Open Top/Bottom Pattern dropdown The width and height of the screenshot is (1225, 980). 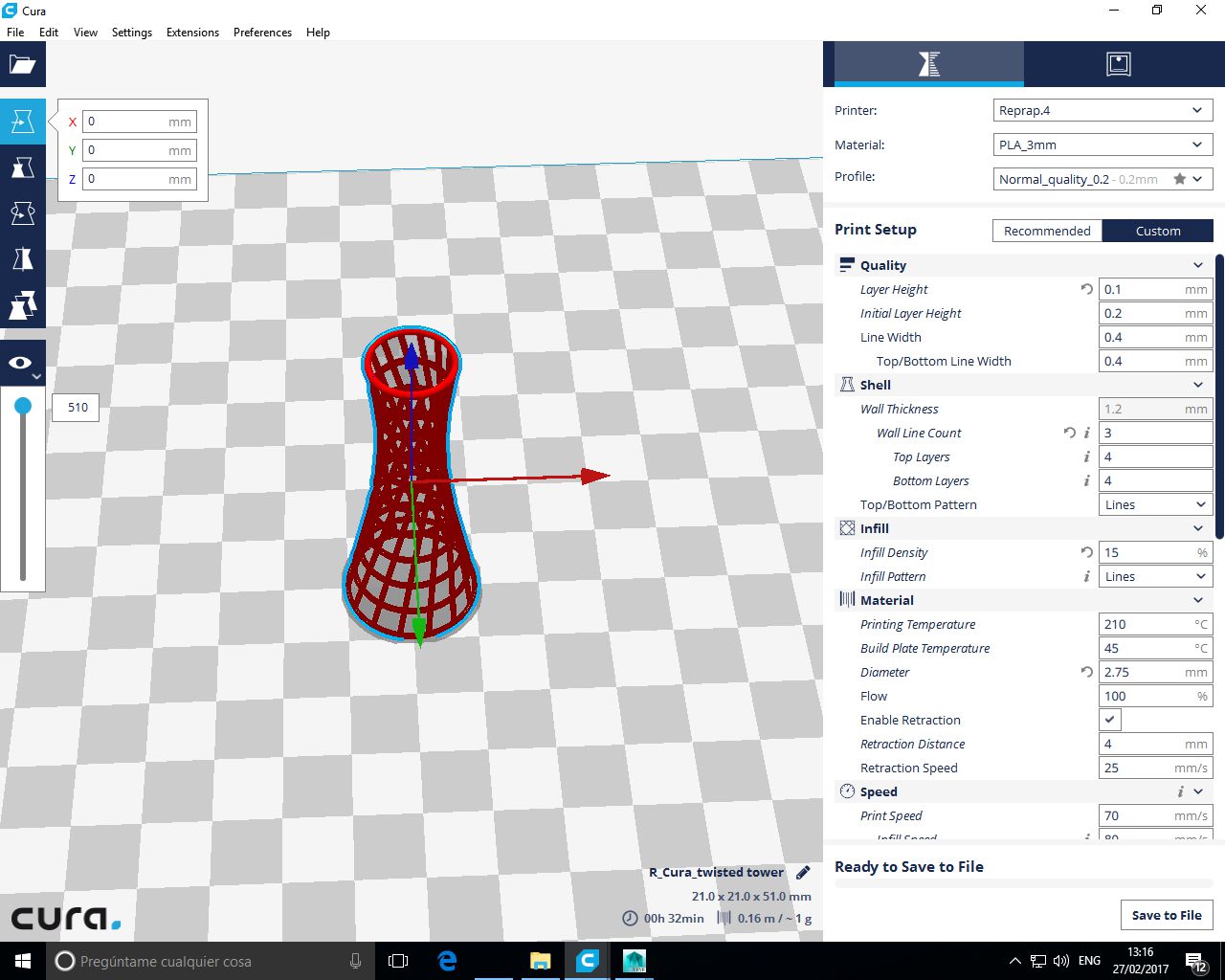point(1156,504)
